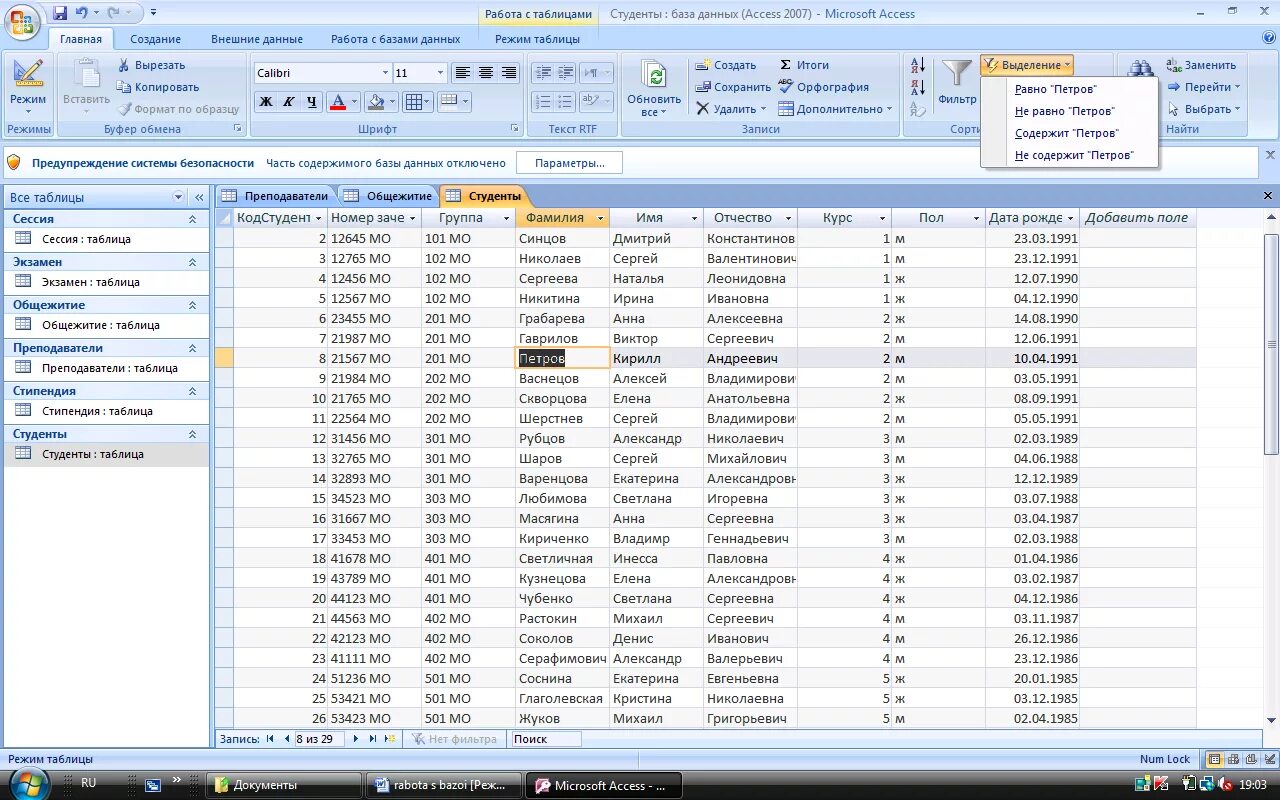Save using the quick access floppy icon
This screenshot has width=1280, height=800.
(x=60, y=13)
